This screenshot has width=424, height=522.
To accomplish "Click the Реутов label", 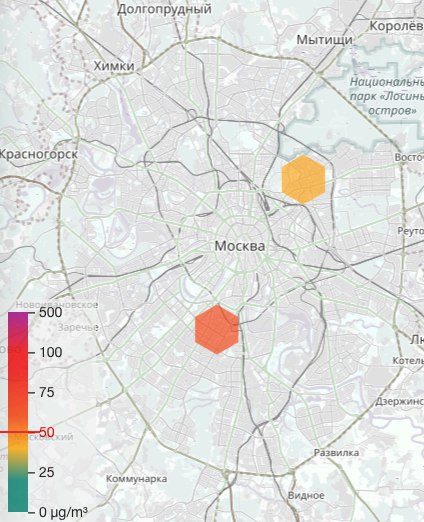I will (x=411, y=231).
